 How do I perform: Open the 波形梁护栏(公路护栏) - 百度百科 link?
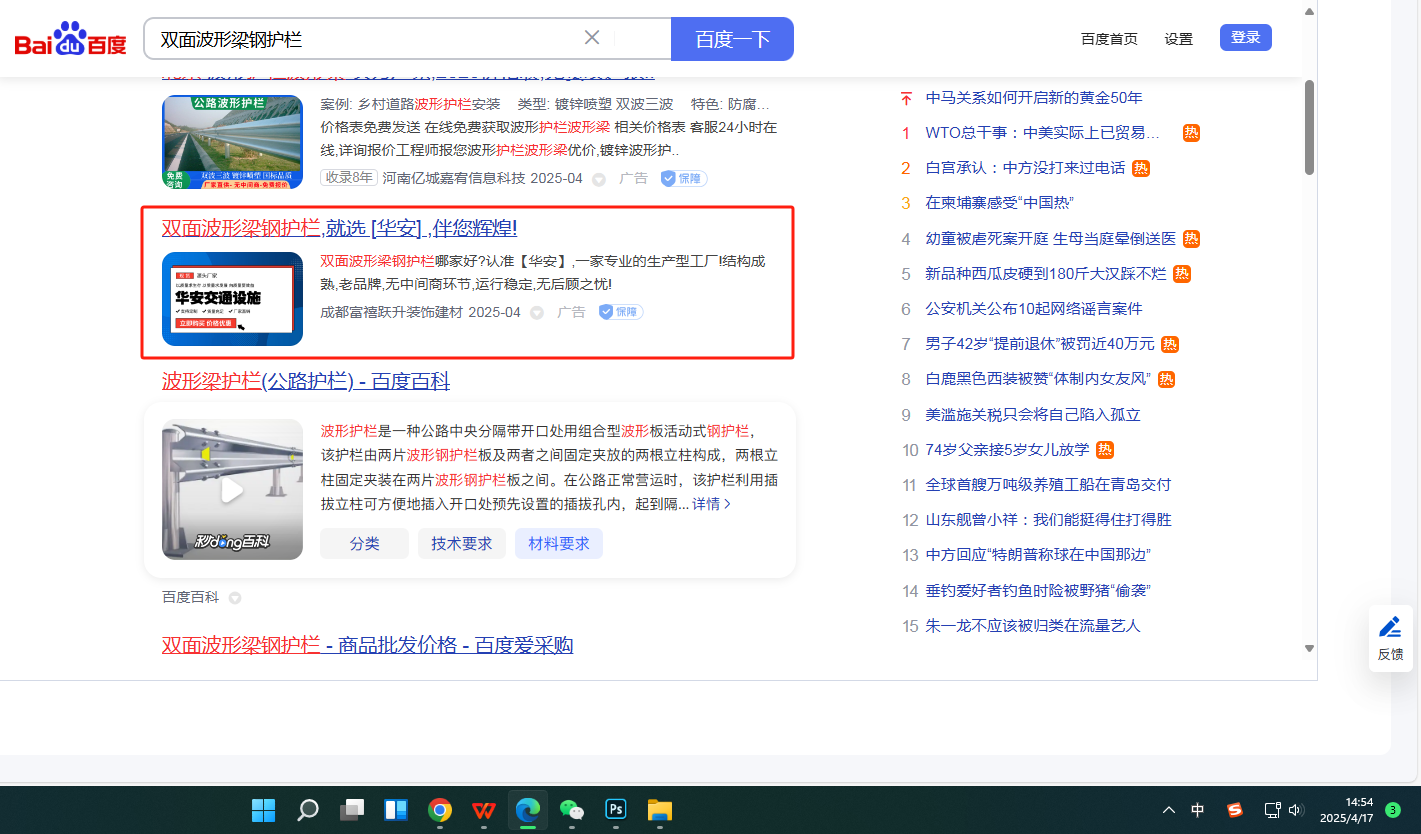point(305,381)
